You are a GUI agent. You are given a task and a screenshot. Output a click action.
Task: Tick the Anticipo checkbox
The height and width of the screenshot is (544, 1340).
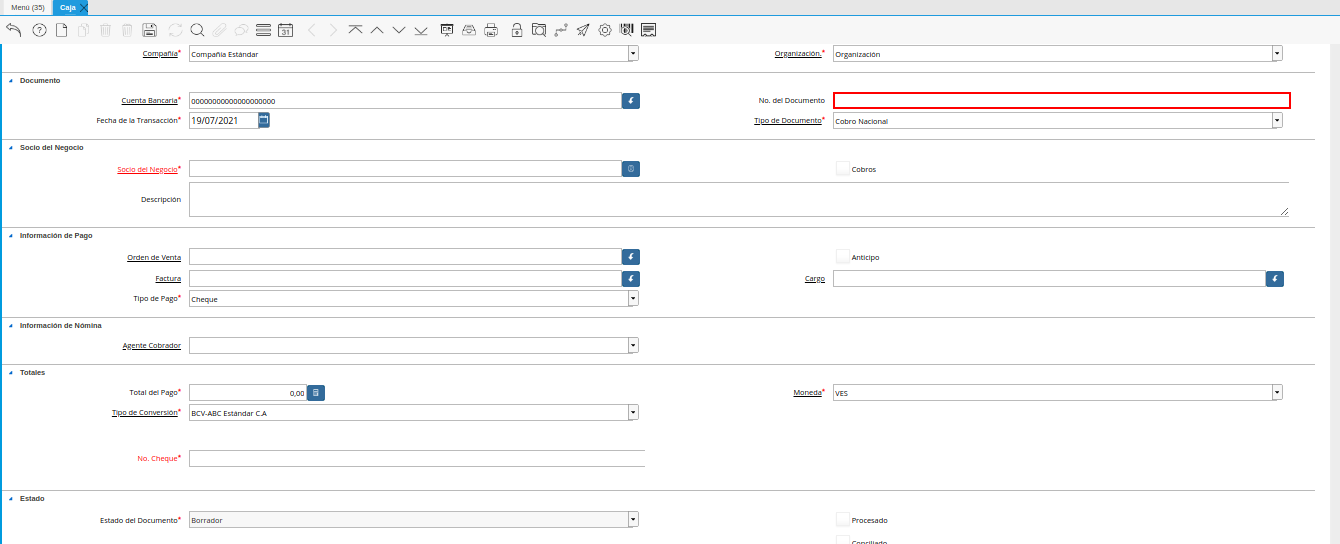coord(842,257)
